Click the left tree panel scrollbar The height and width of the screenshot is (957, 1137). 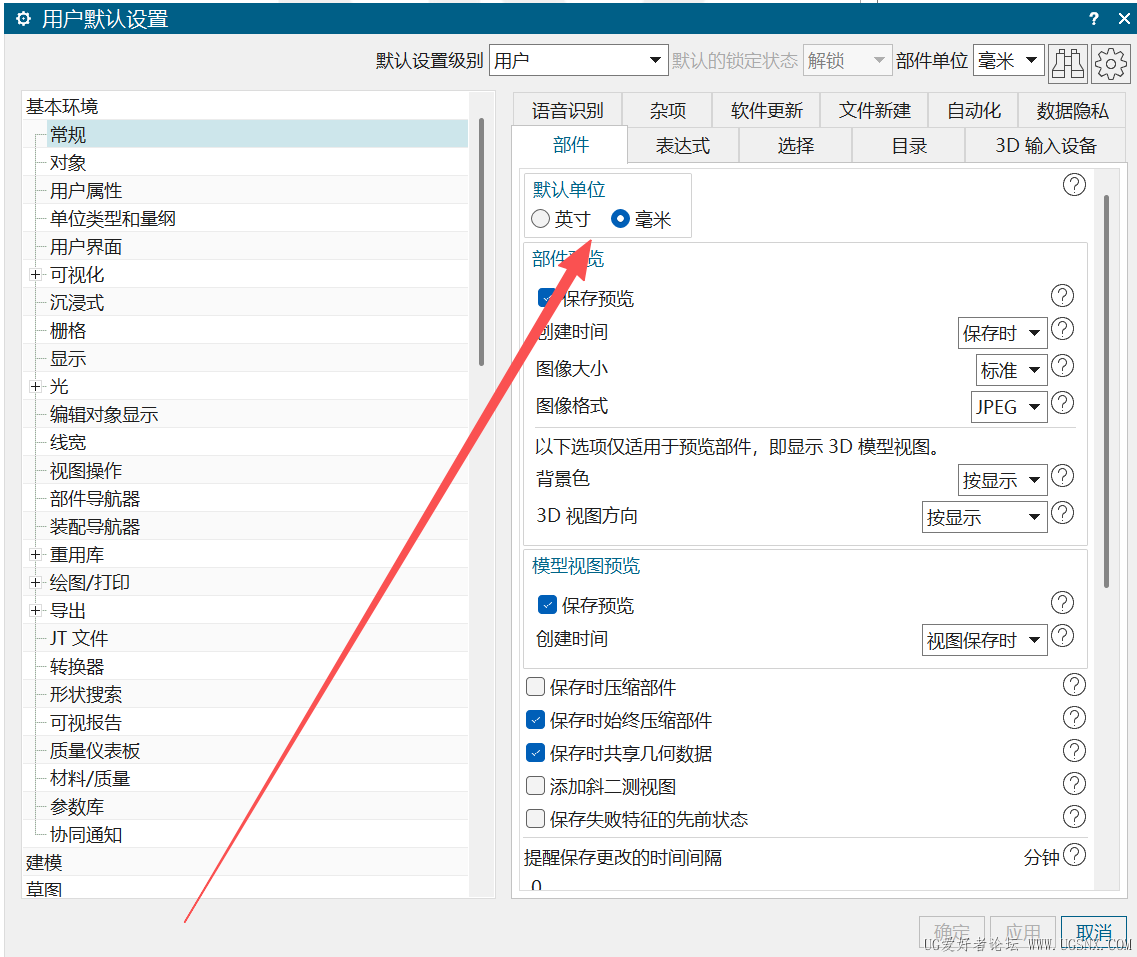tap(481, 240)
